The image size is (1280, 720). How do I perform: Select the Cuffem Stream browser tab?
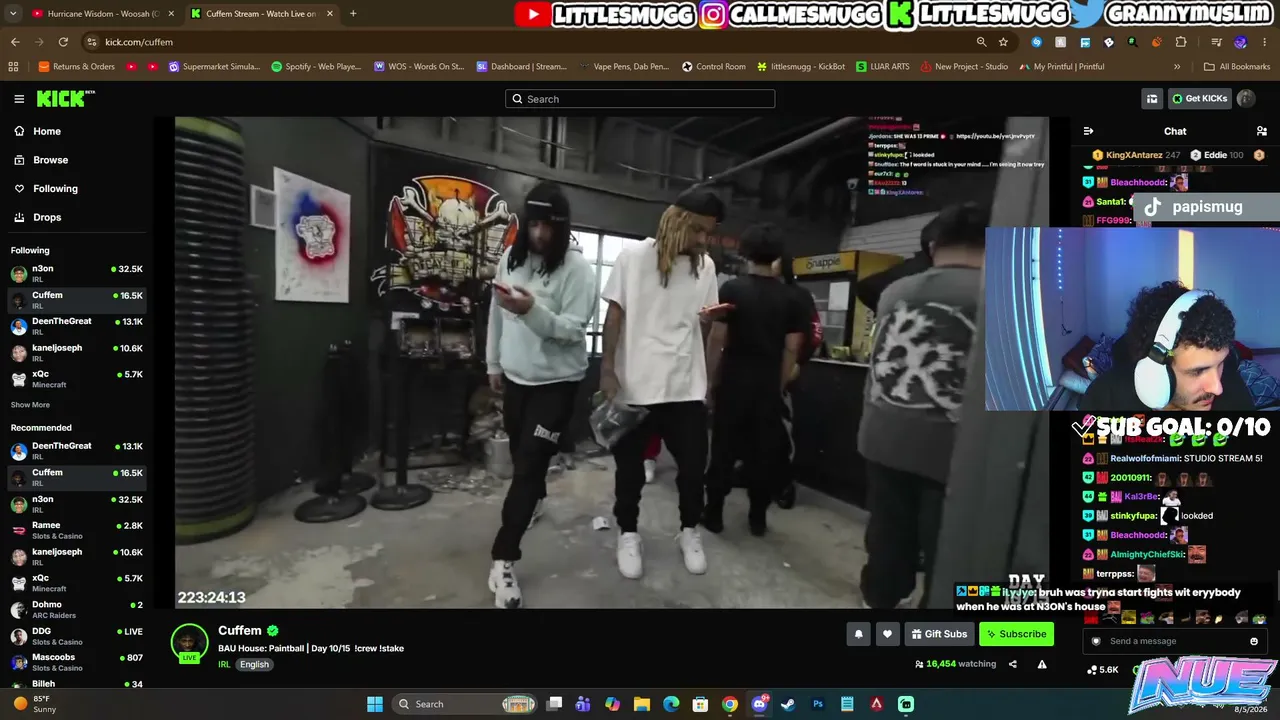click(x=261, y=14)
